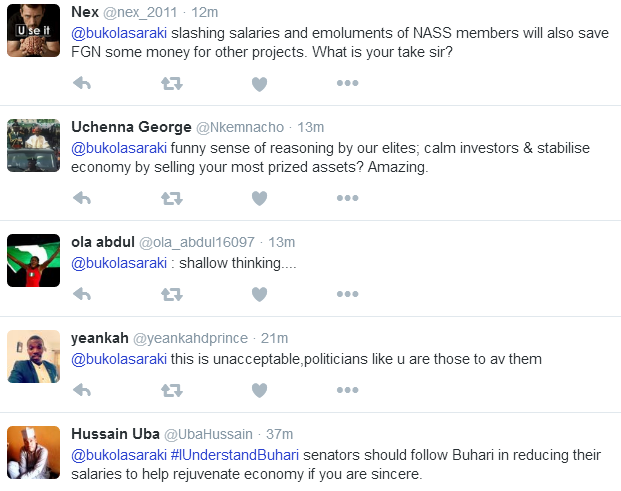This screenshot has height=491, width=621.
Task: Open more options on yeankah's tweet
Action: pyautogui.click(x=347, y=389)
